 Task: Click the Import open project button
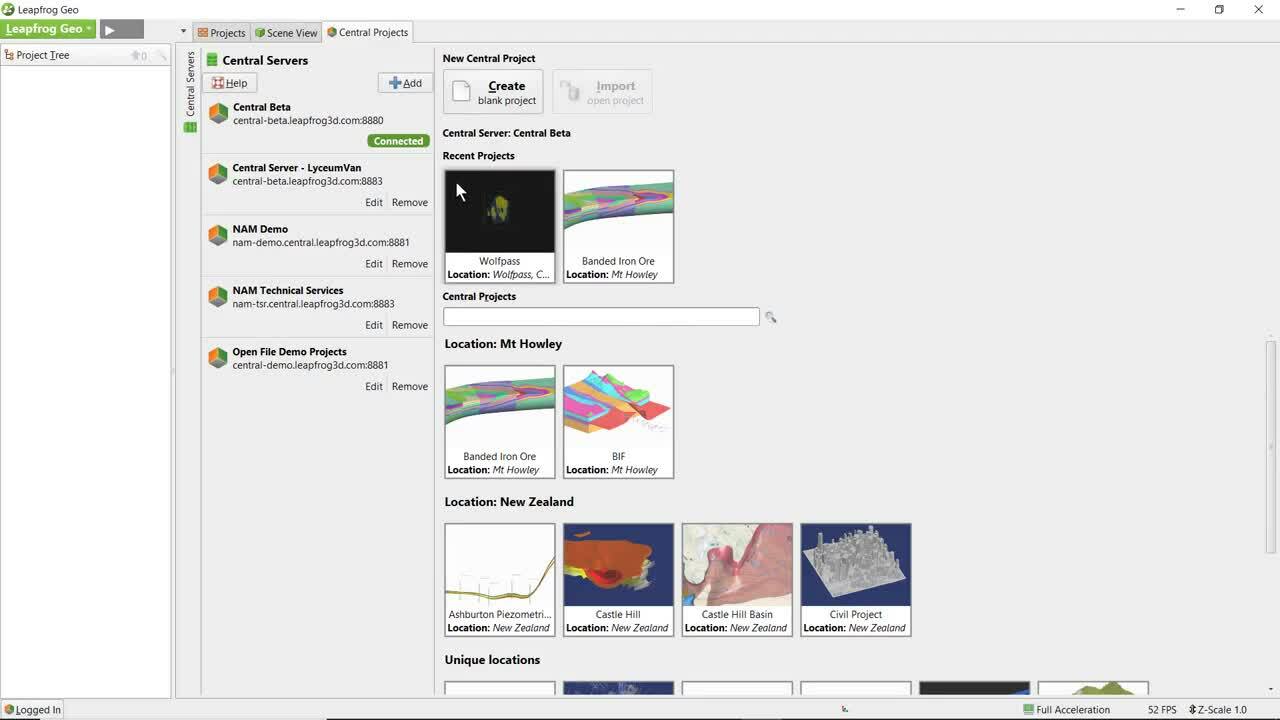[x=602, y=92]
